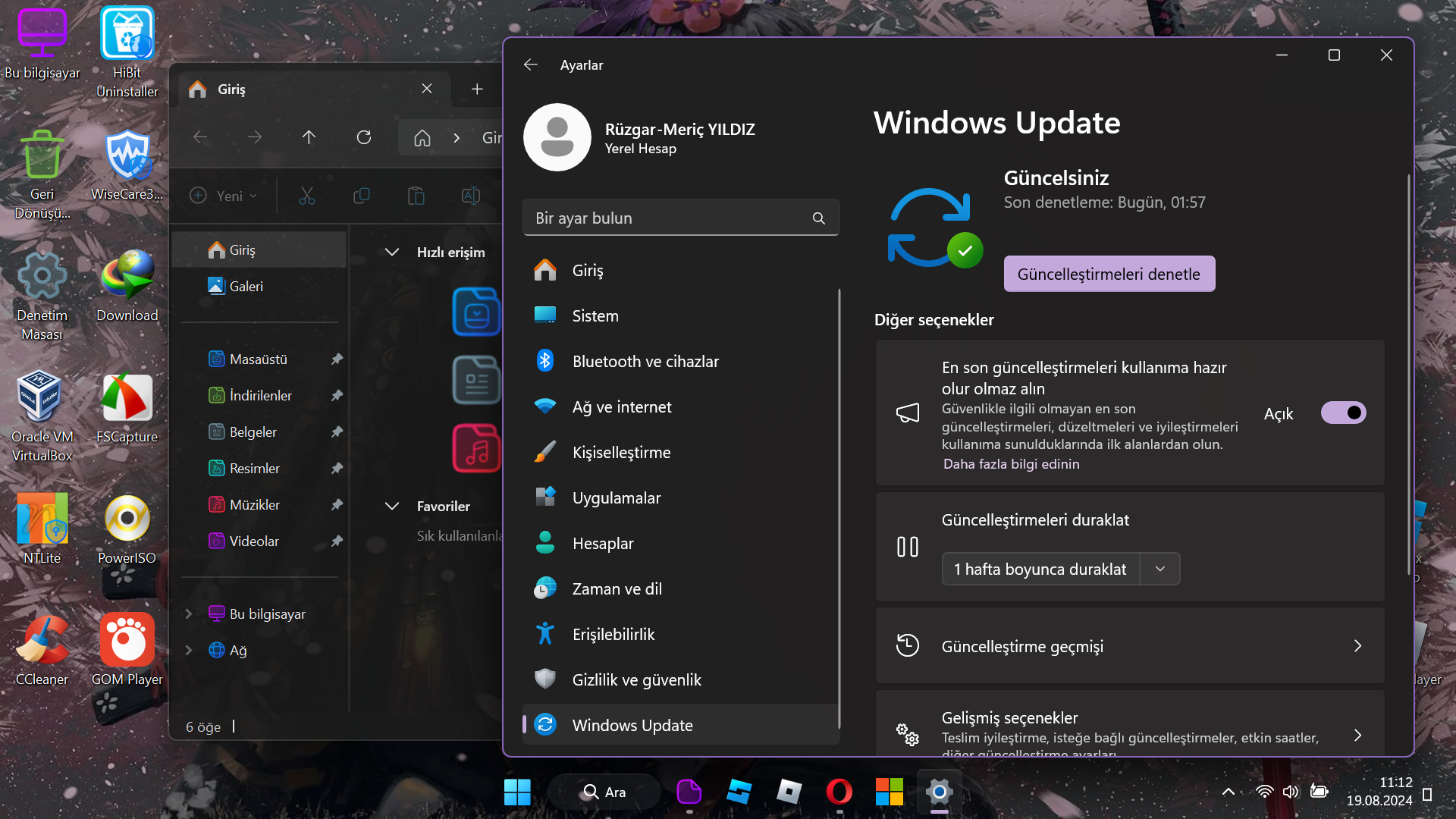This screenshot has height=819, width=1456.
Task: Collapse the Hızlı erişim section
Action: coord(392,252)
